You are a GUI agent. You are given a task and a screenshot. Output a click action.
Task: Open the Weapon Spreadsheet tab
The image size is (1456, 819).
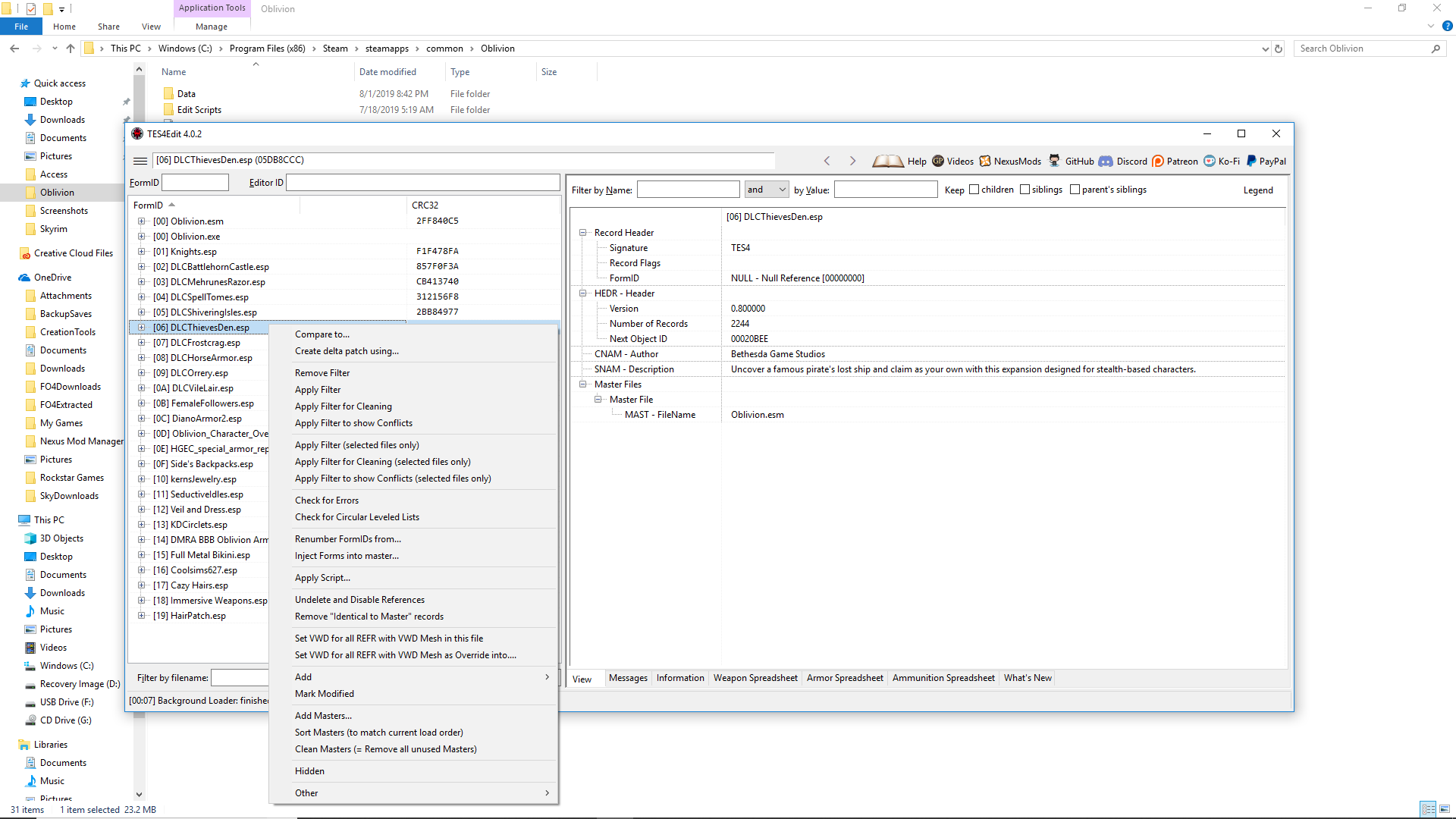pyautogui.click(x=755, y=678)
